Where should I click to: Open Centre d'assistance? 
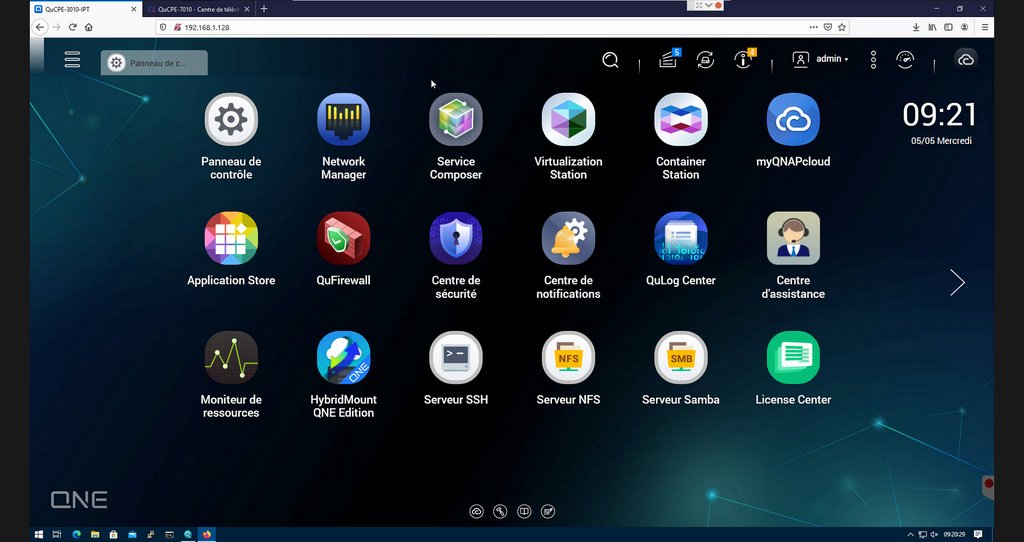click(x=793, y=238)
